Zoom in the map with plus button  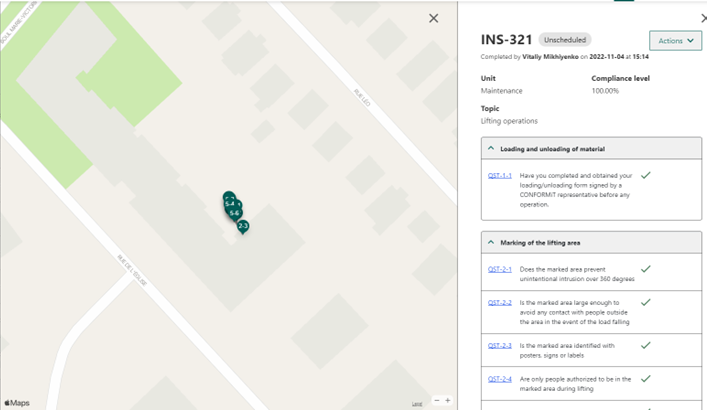(448, 400)
